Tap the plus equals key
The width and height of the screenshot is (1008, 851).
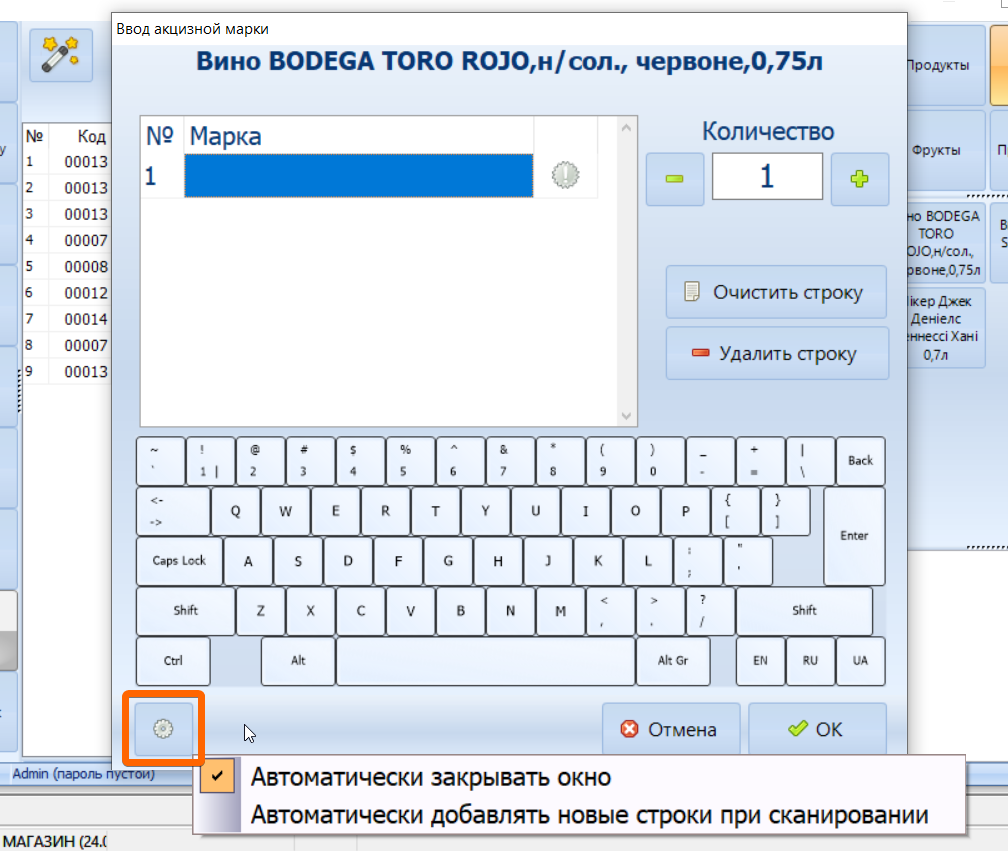760,461
